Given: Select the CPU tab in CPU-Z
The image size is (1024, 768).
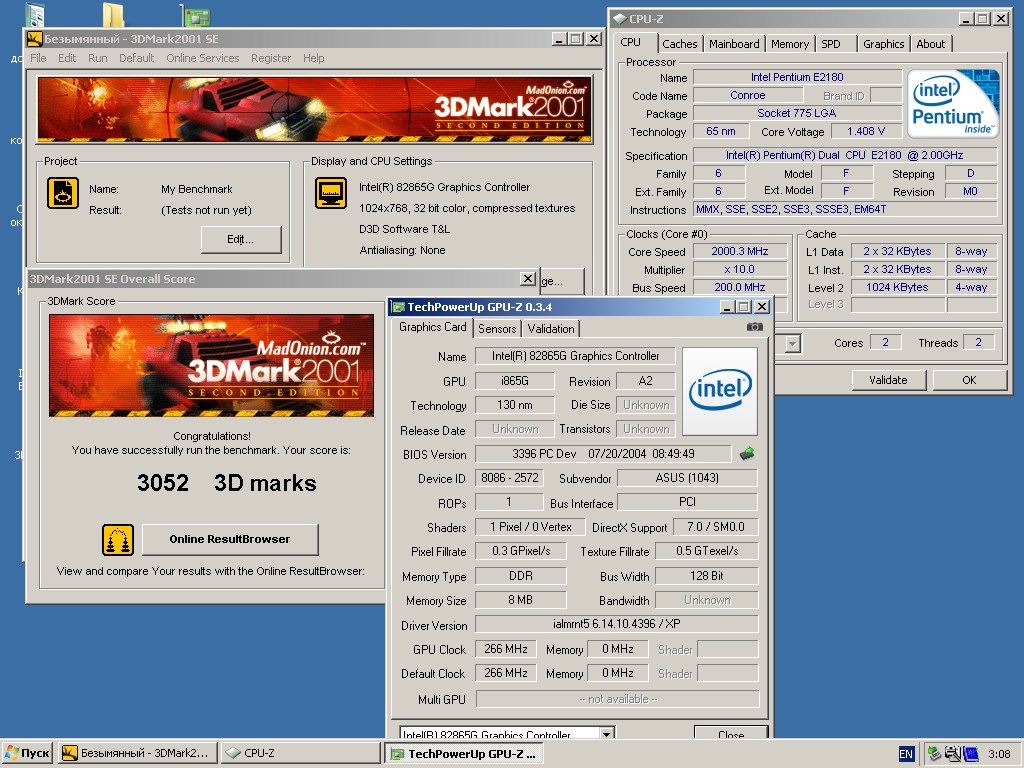Looking at the screenshot, I should (x=630, y=42).
